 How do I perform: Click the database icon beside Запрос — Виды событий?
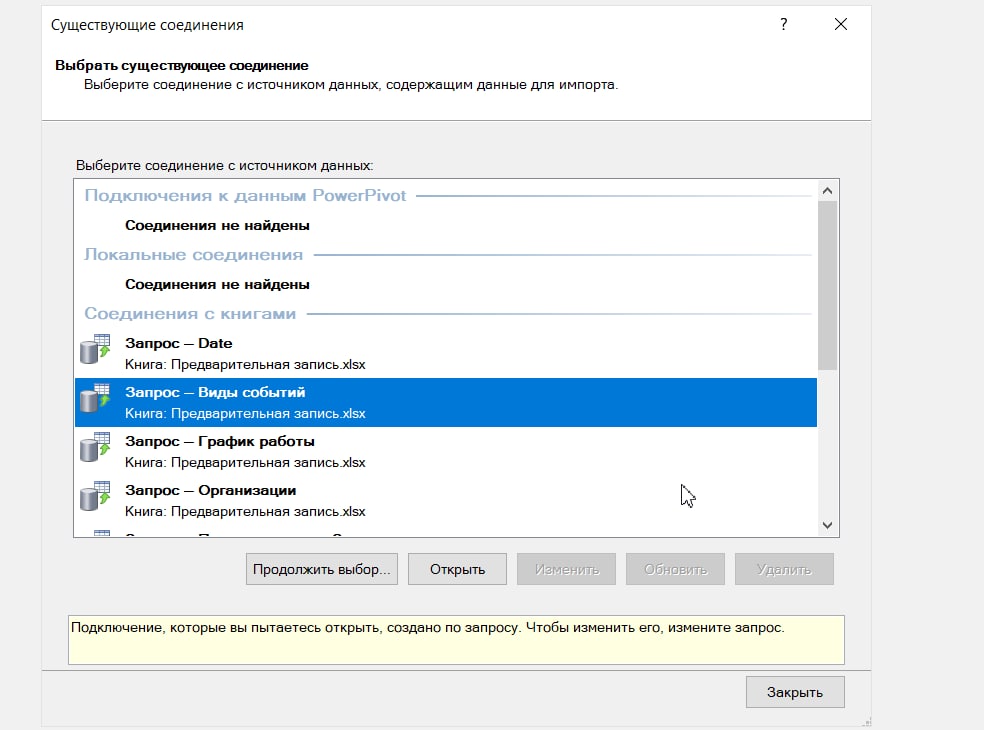95,398
